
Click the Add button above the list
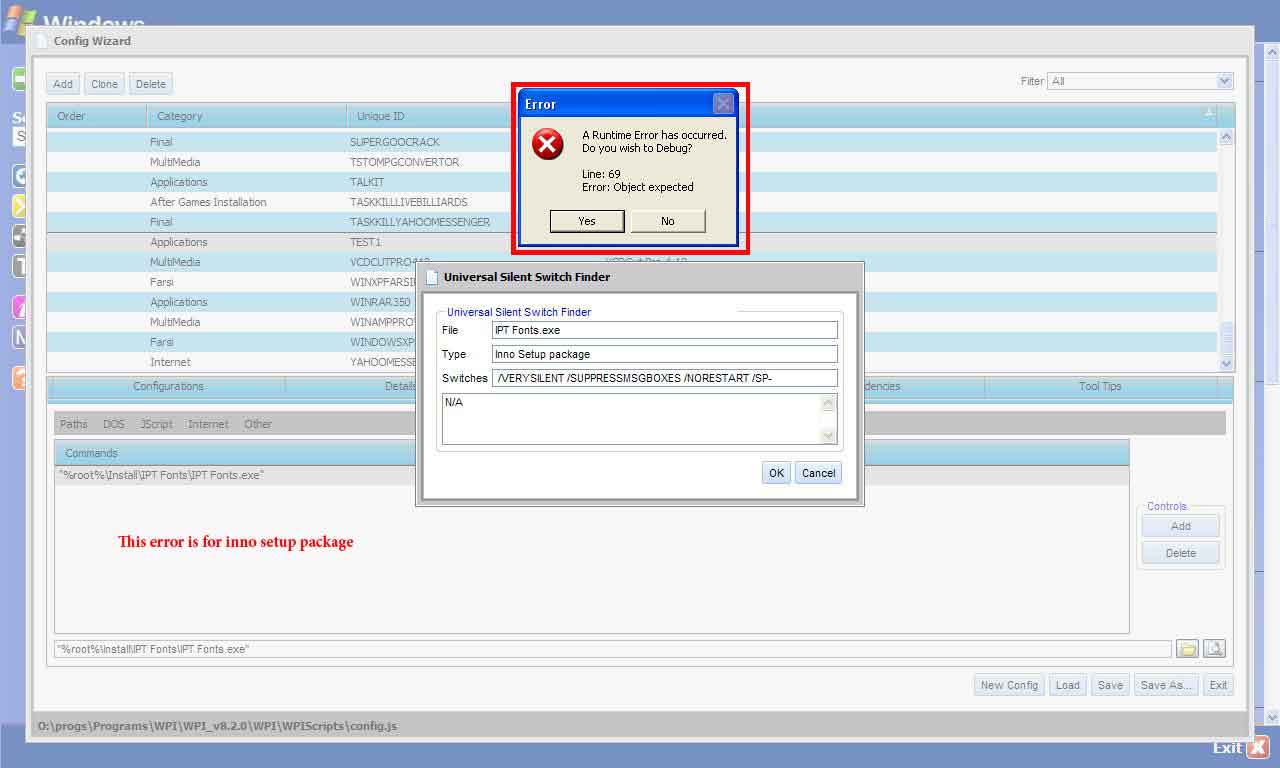tap(63, 84)
